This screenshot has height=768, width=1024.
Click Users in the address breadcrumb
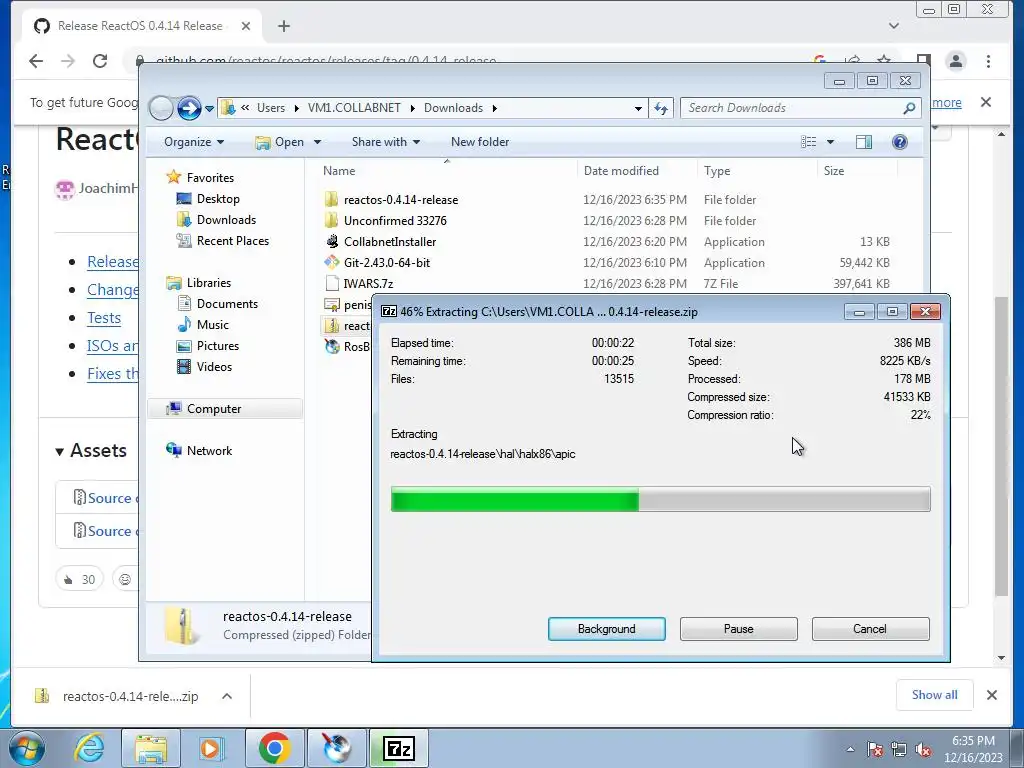[x=270, y=108]
